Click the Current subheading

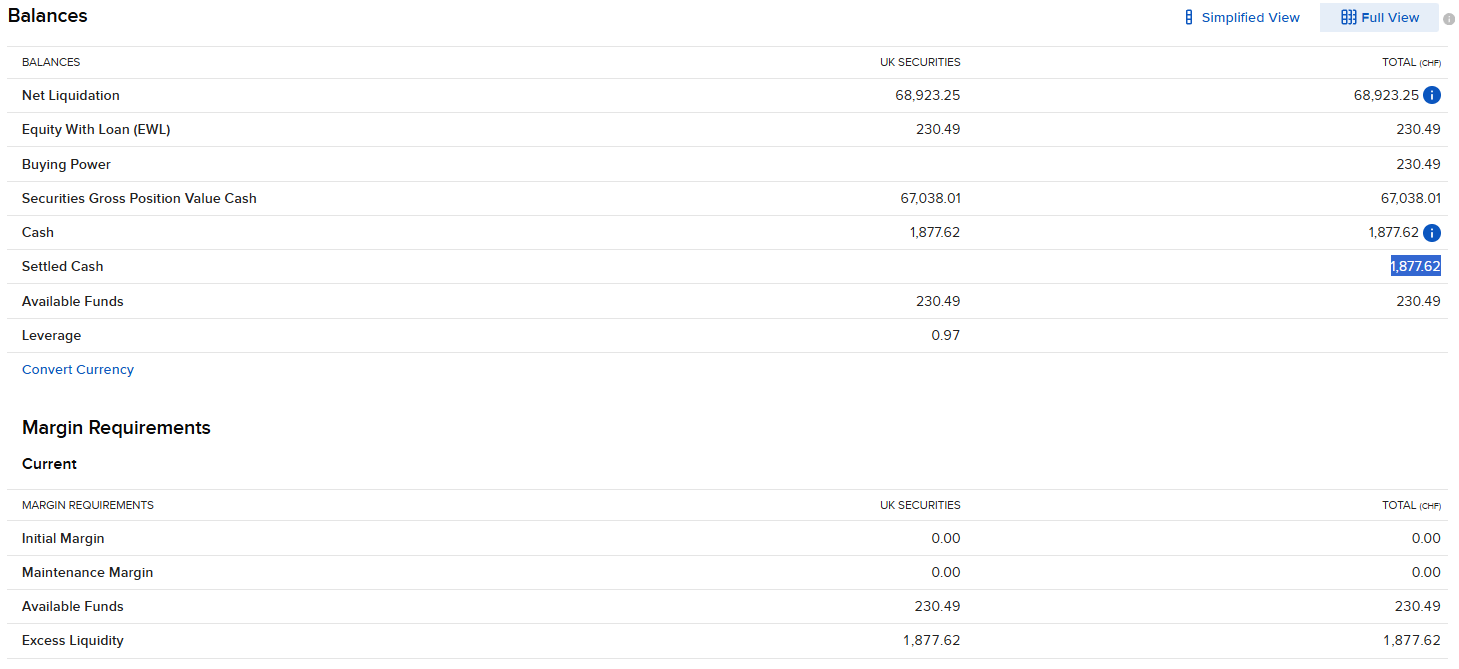49,464
